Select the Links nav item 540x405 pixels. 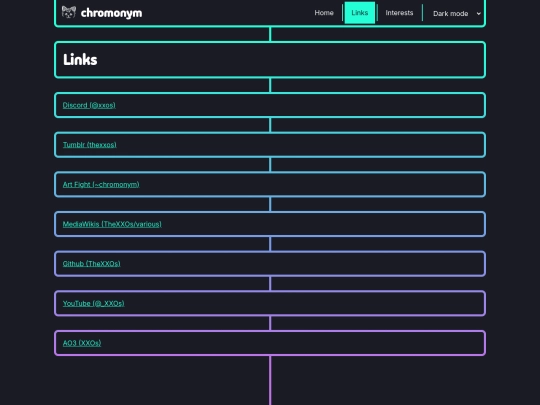tap(360, 13)
